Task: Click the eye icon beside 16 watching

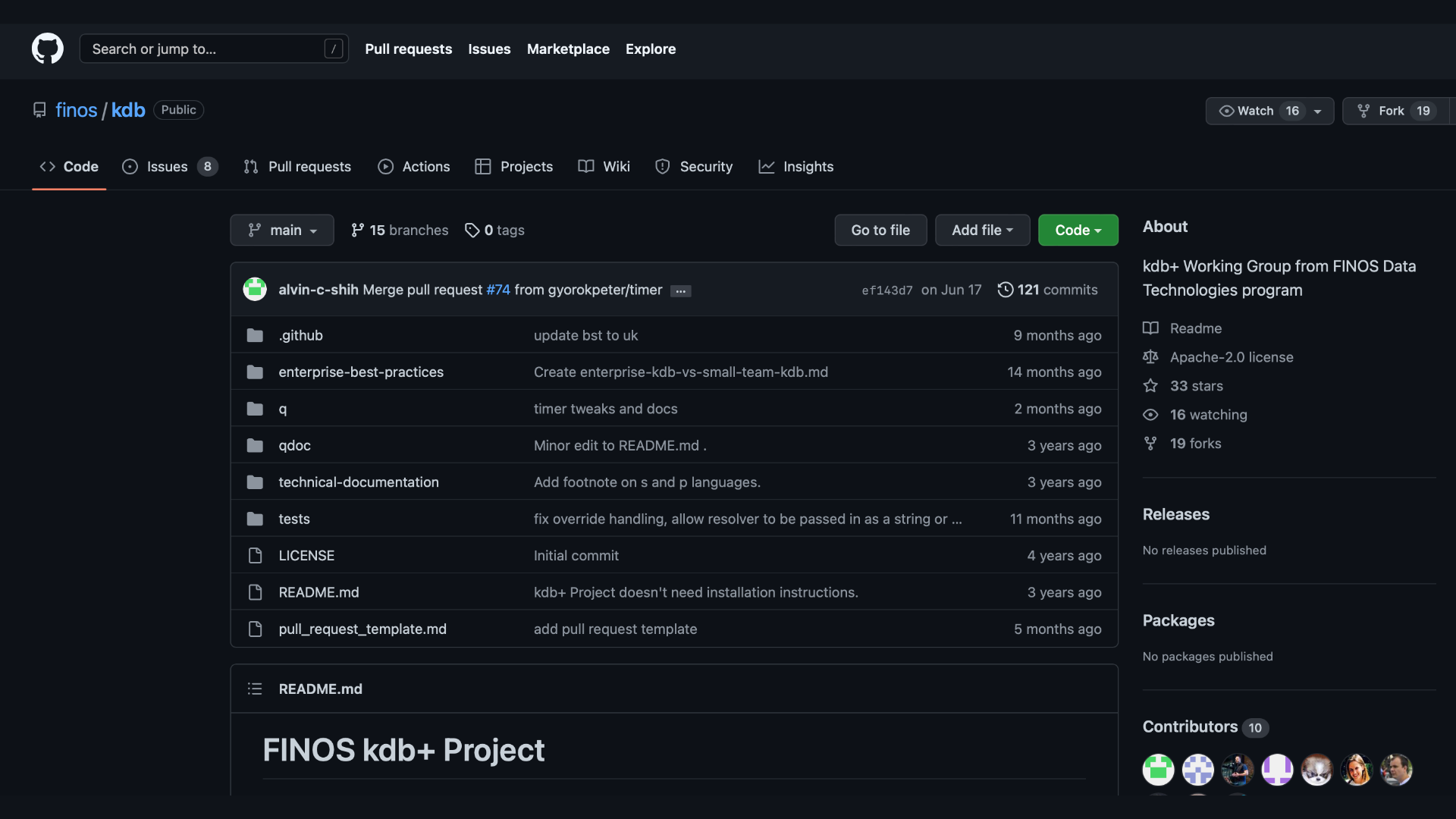Action: coord(1150,415)
